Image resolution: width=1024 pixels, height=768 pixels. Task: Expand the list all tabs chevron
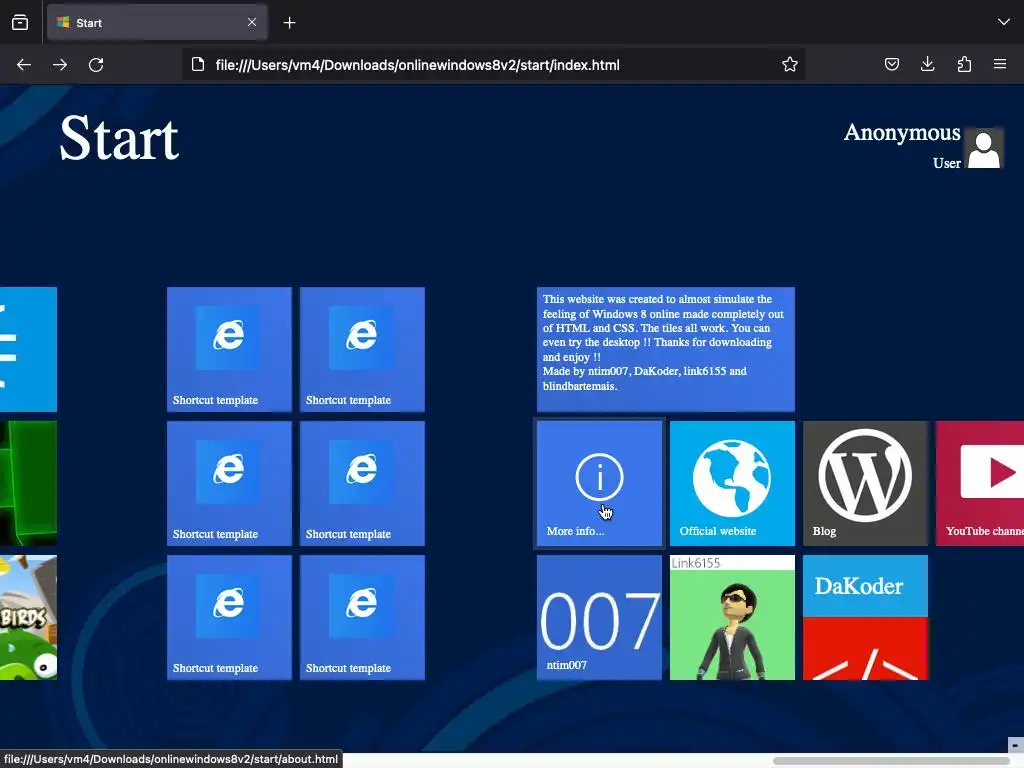[x=1004, y=22]
